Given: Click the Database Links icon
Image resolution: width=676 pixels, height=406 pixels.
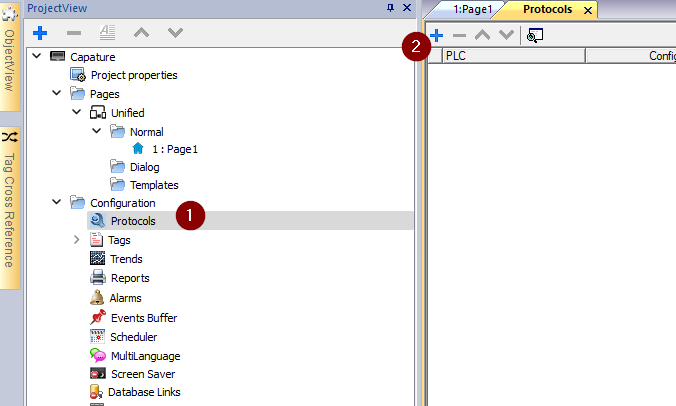Looking at the screenshot, I should [96, 391].
